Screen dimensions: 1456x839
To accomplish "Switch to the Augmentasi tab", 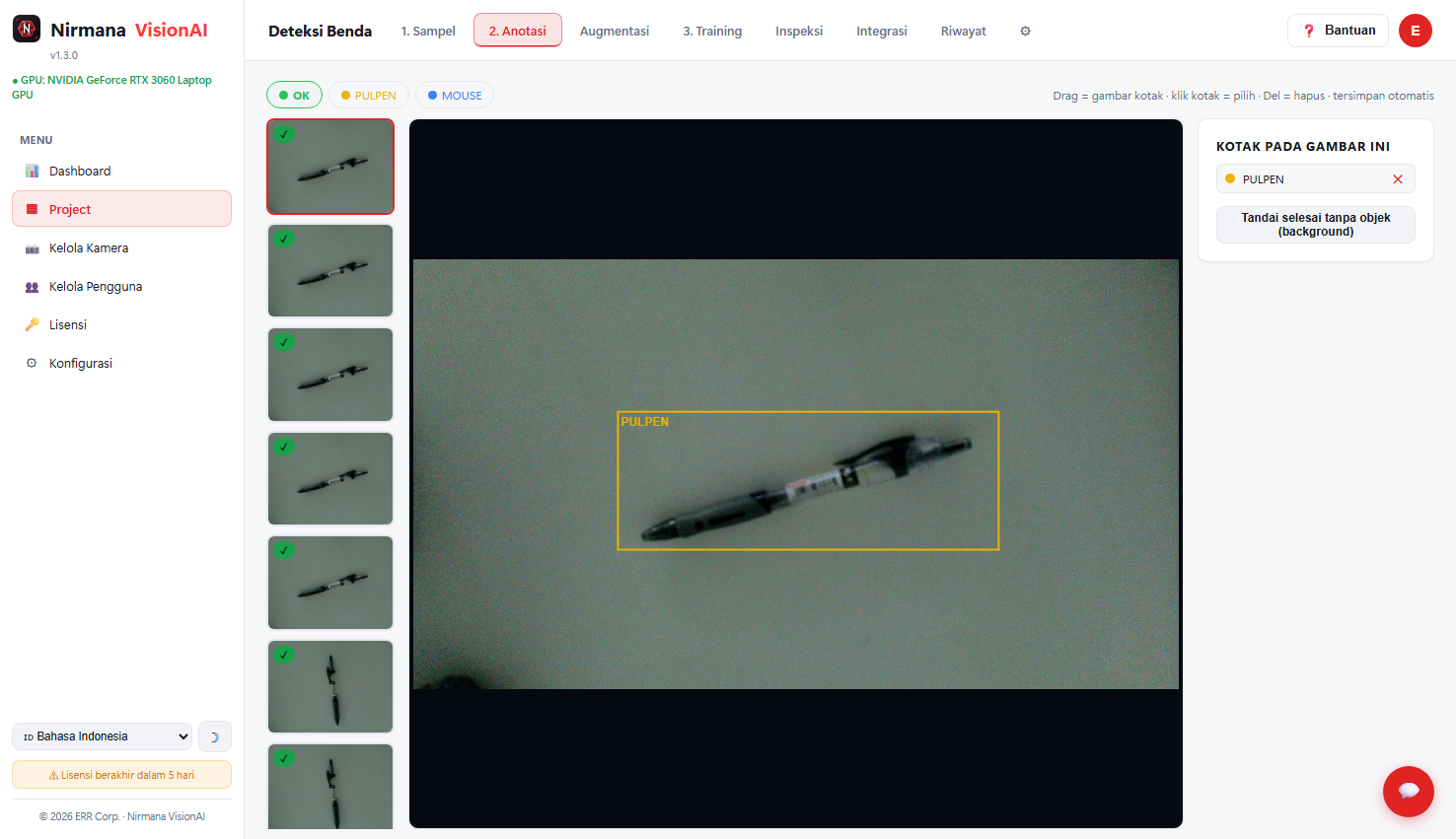I will pos(615,31).
